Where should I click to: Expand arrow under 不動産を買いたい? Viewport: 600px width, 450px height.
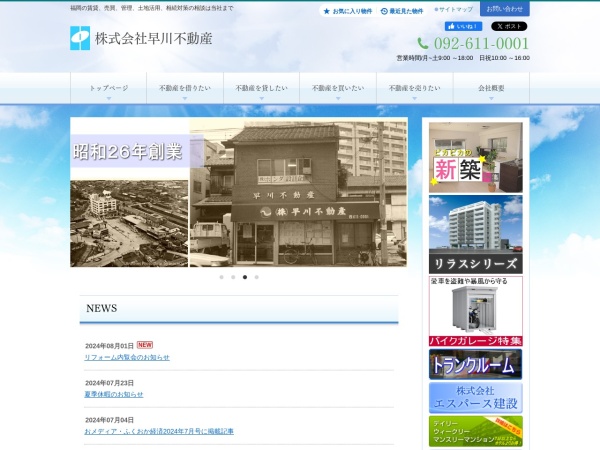click(x=338, y=99)
